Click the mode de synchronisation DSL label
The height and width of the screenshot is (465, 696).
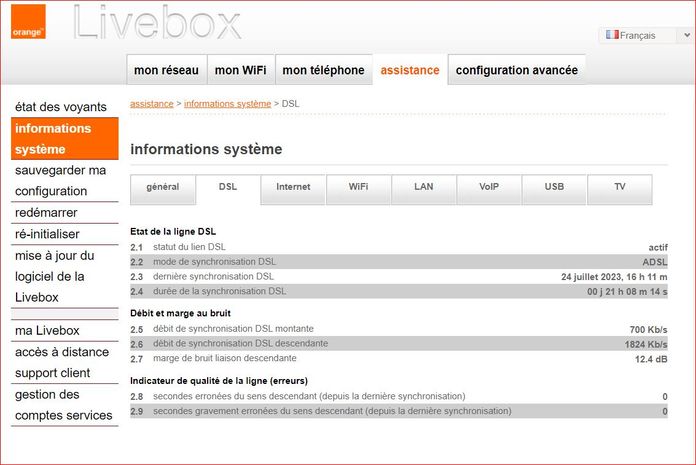click(214, 262)
